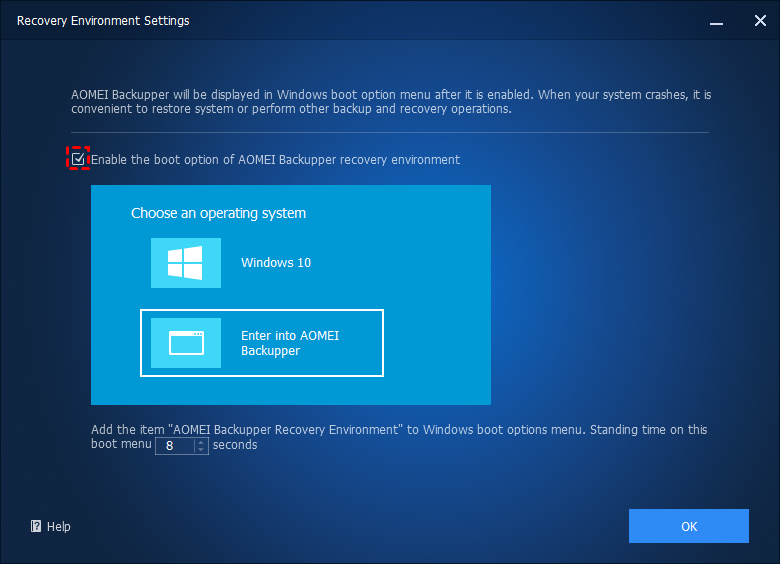Confirm settings with the OK button
The height and width of the screenshot is (564, 780).
click(688, 526)
